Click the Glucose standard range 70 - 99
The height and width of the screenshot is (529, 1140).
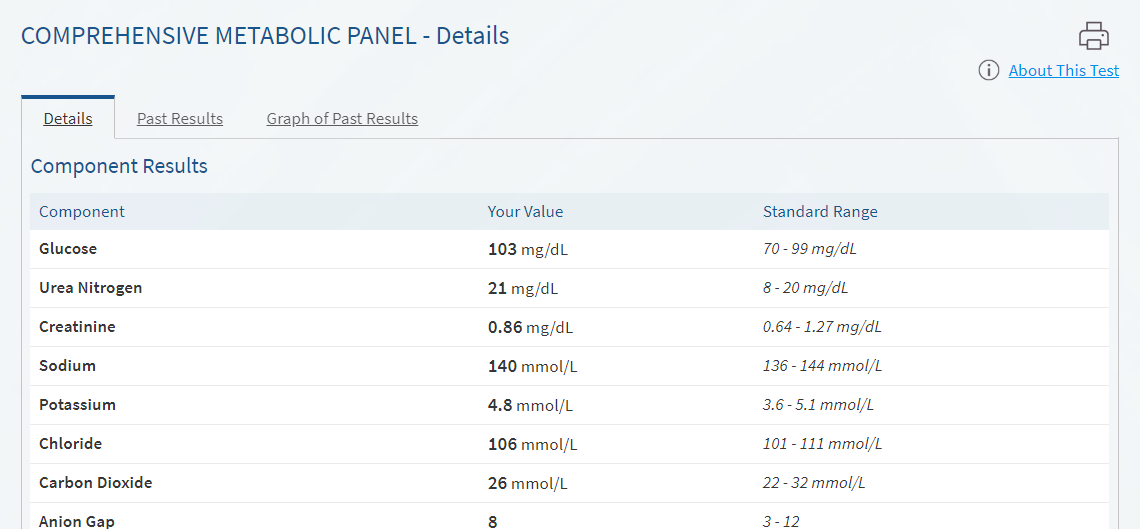coord(810,249)
